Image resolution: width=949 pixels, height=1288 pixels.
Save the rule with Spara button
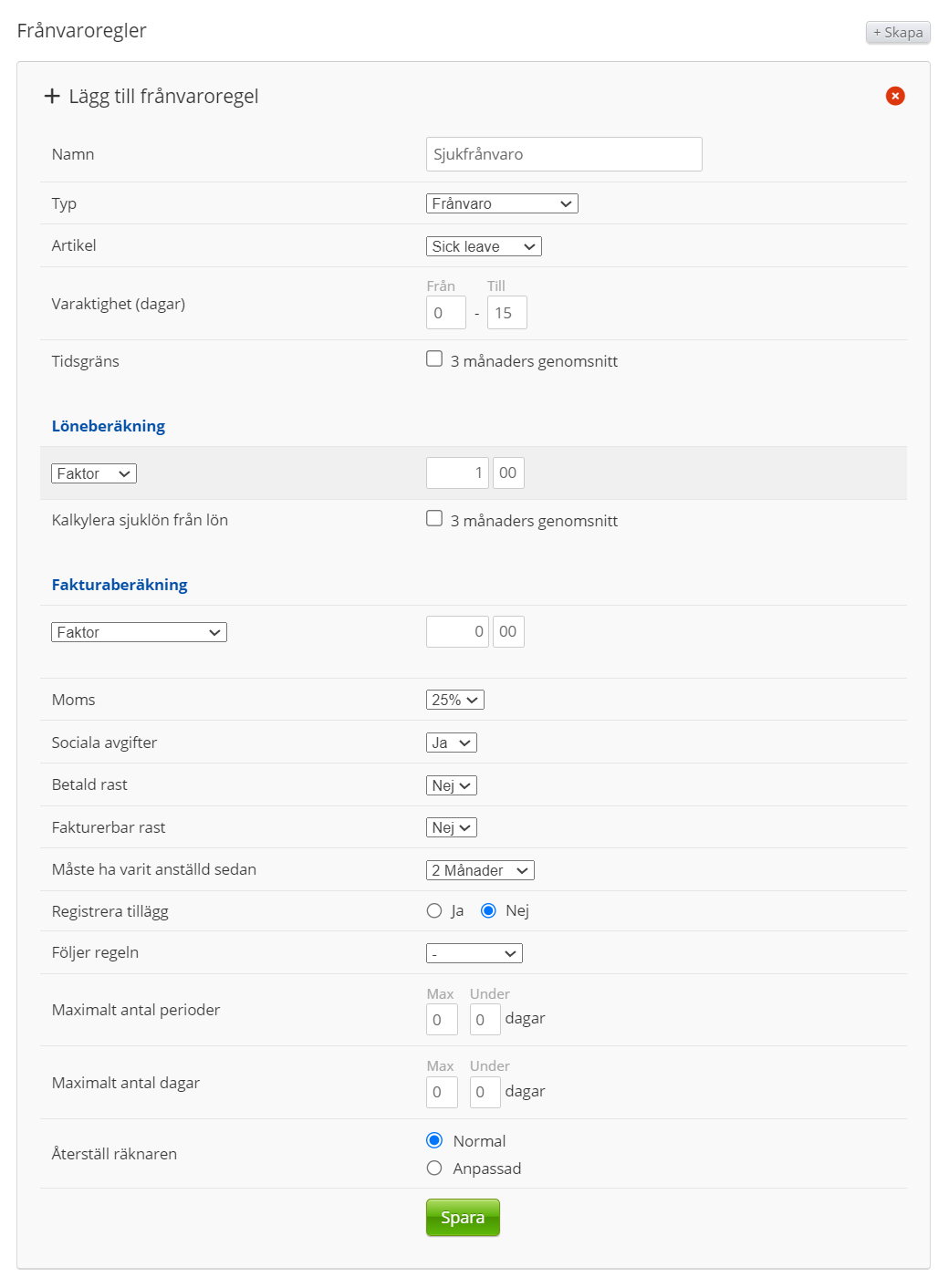click(x=463, y=1218)
